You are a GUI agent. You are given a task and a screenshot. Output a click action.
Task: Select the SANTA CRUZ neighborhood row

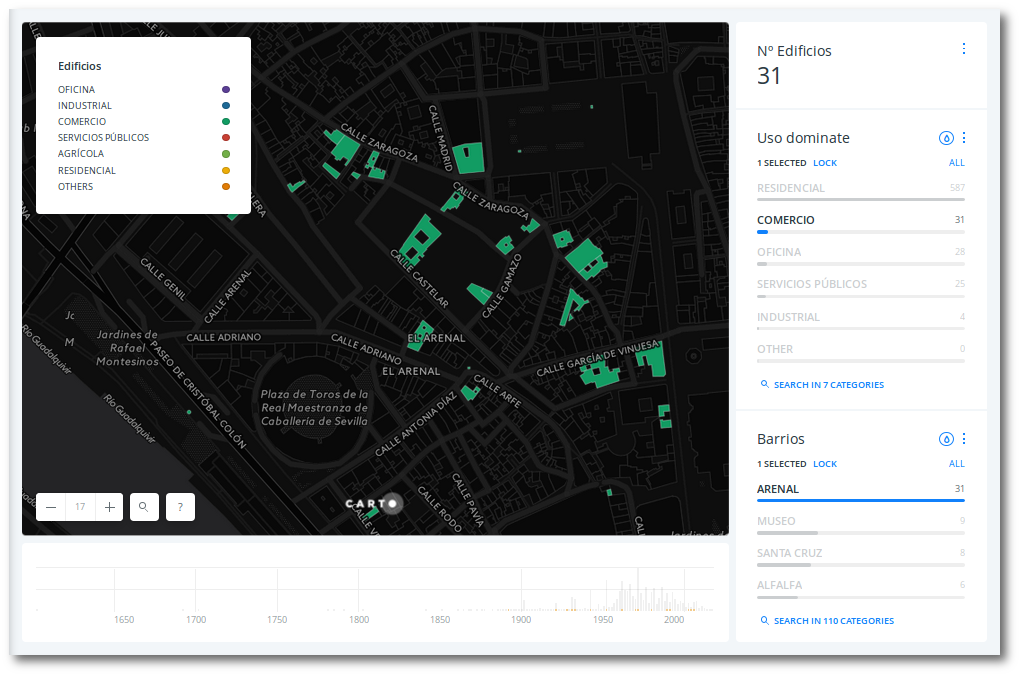pos(790,553)
